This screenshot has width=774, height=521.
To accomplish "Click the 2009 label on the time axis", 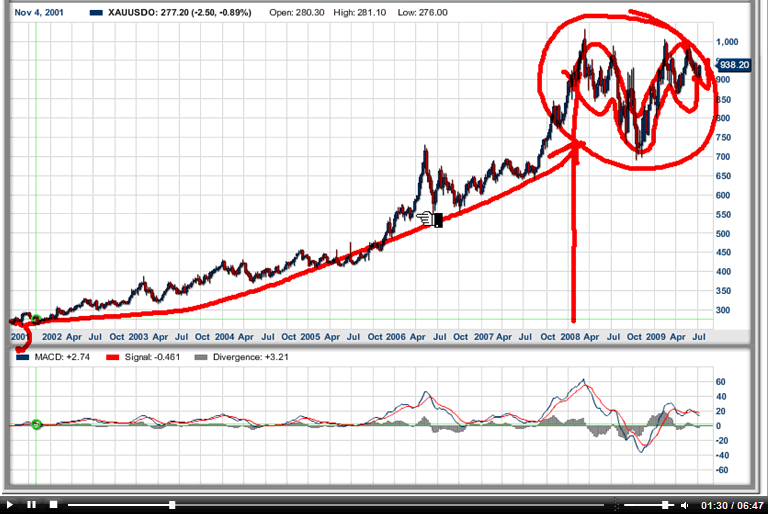I will click(x=656, y=337).
